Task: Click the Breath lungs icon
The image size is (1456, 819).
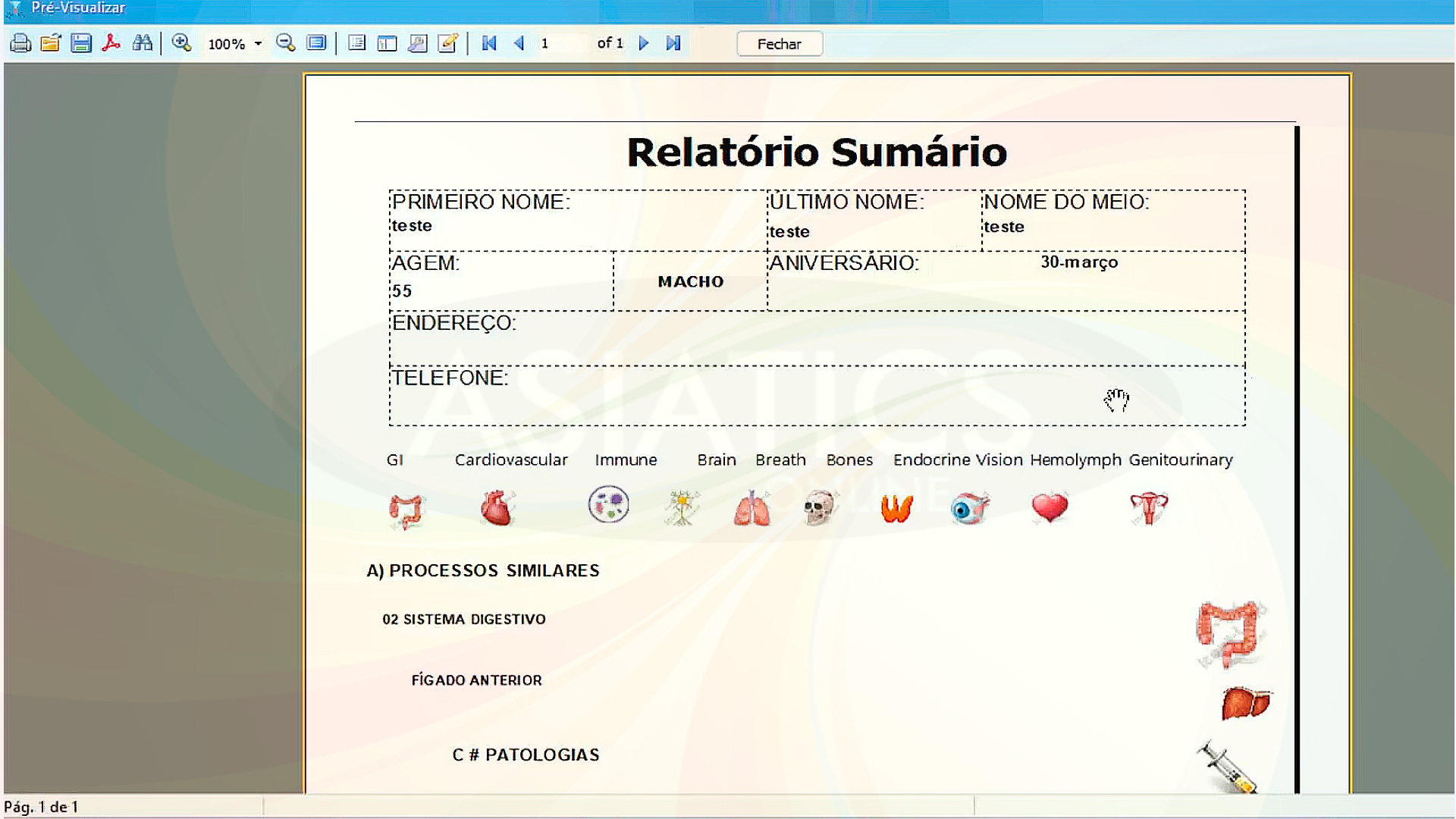Action: click(752, 508)
